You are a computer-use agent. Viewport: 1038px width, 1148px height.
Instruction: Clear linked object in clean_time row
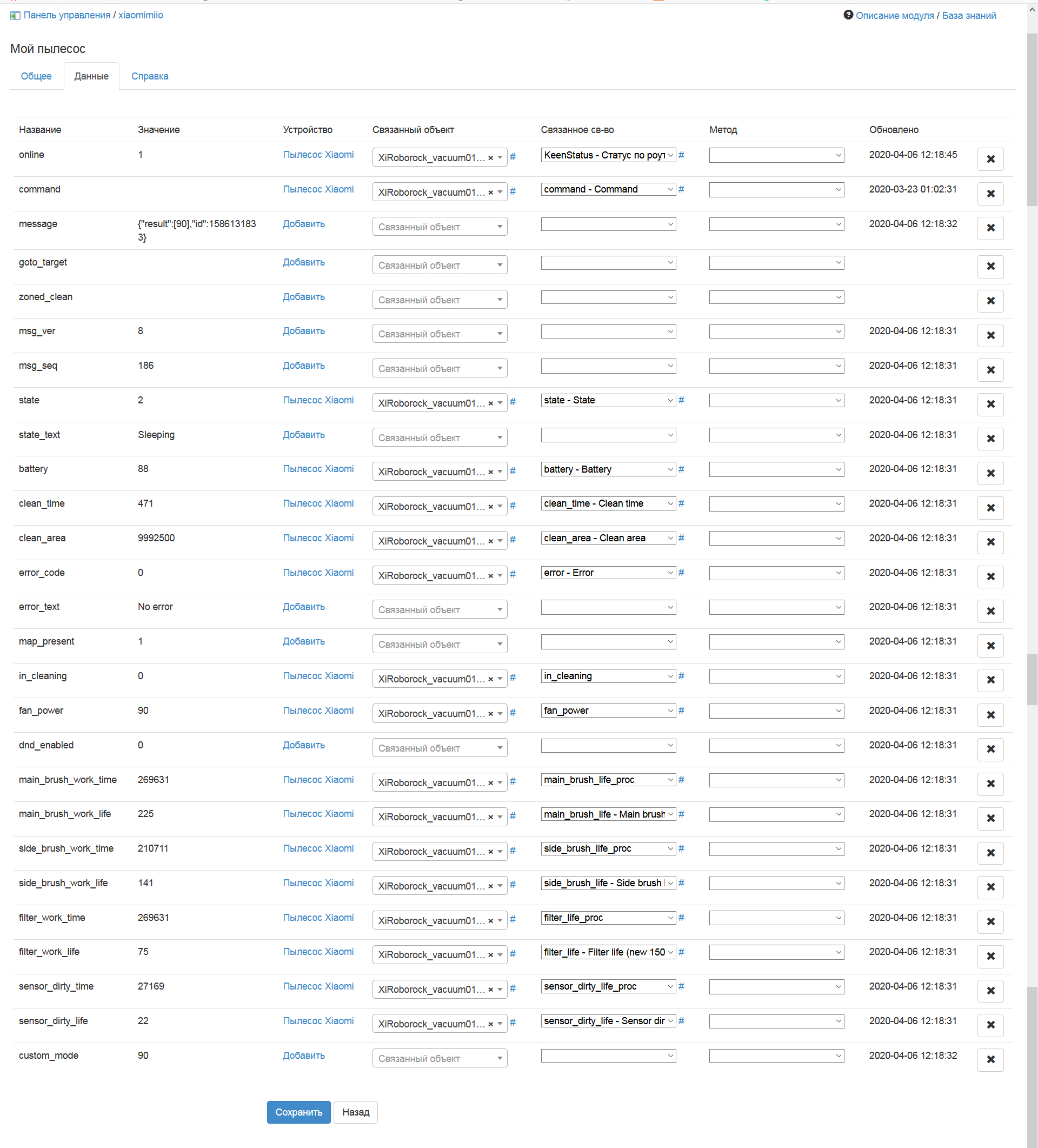(490, 507)
